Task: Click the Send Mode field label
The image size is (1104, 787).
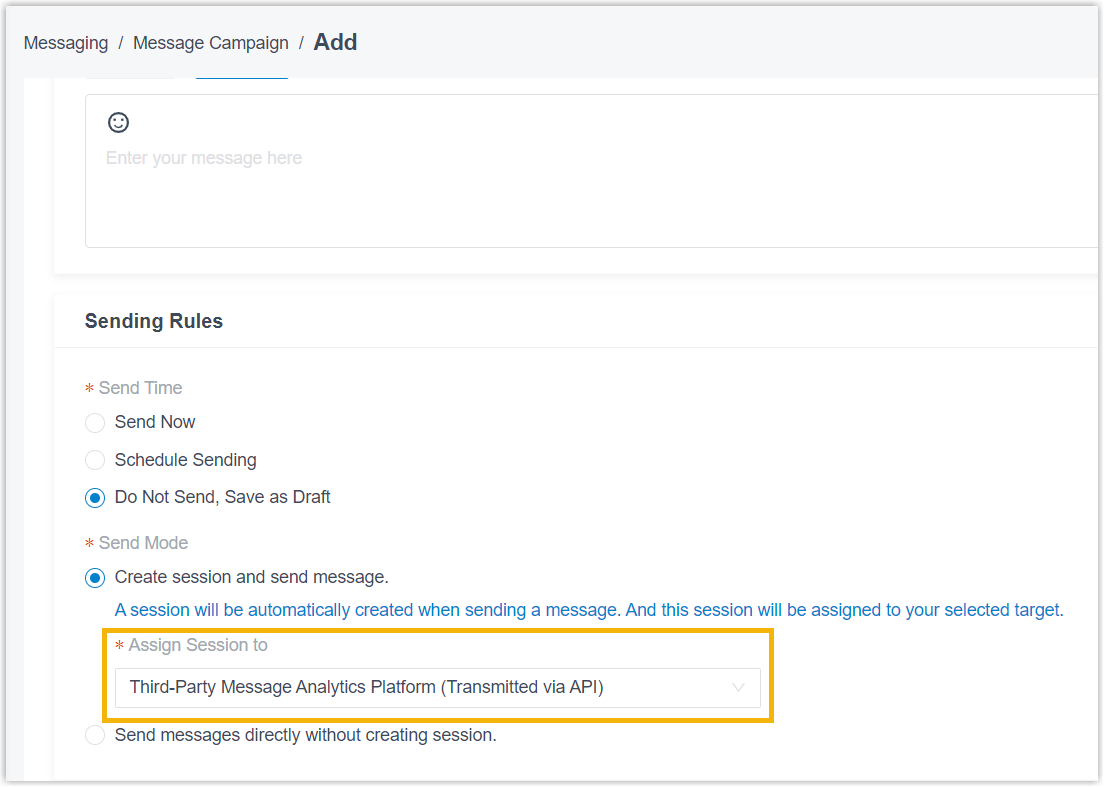Action: point(143,543)
